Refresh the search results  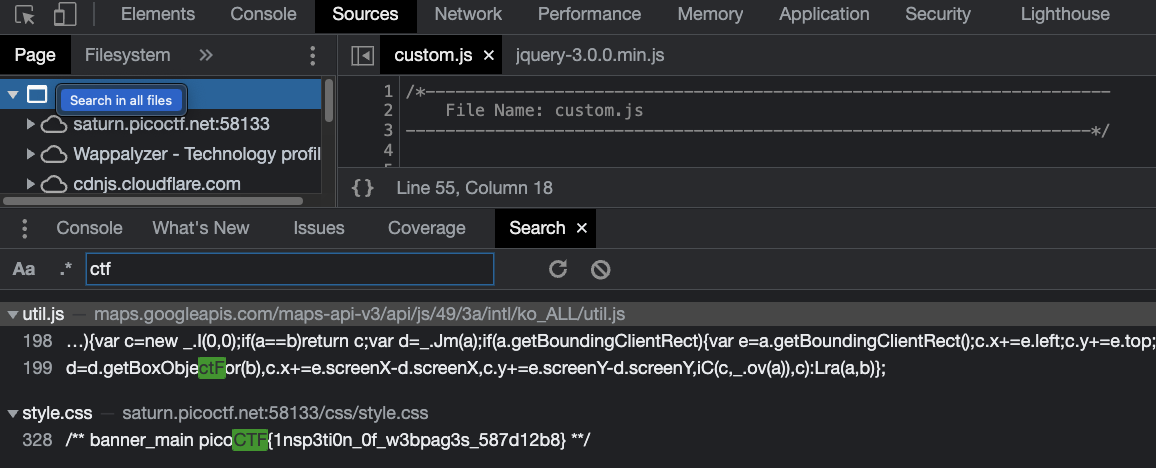(559, 269)
